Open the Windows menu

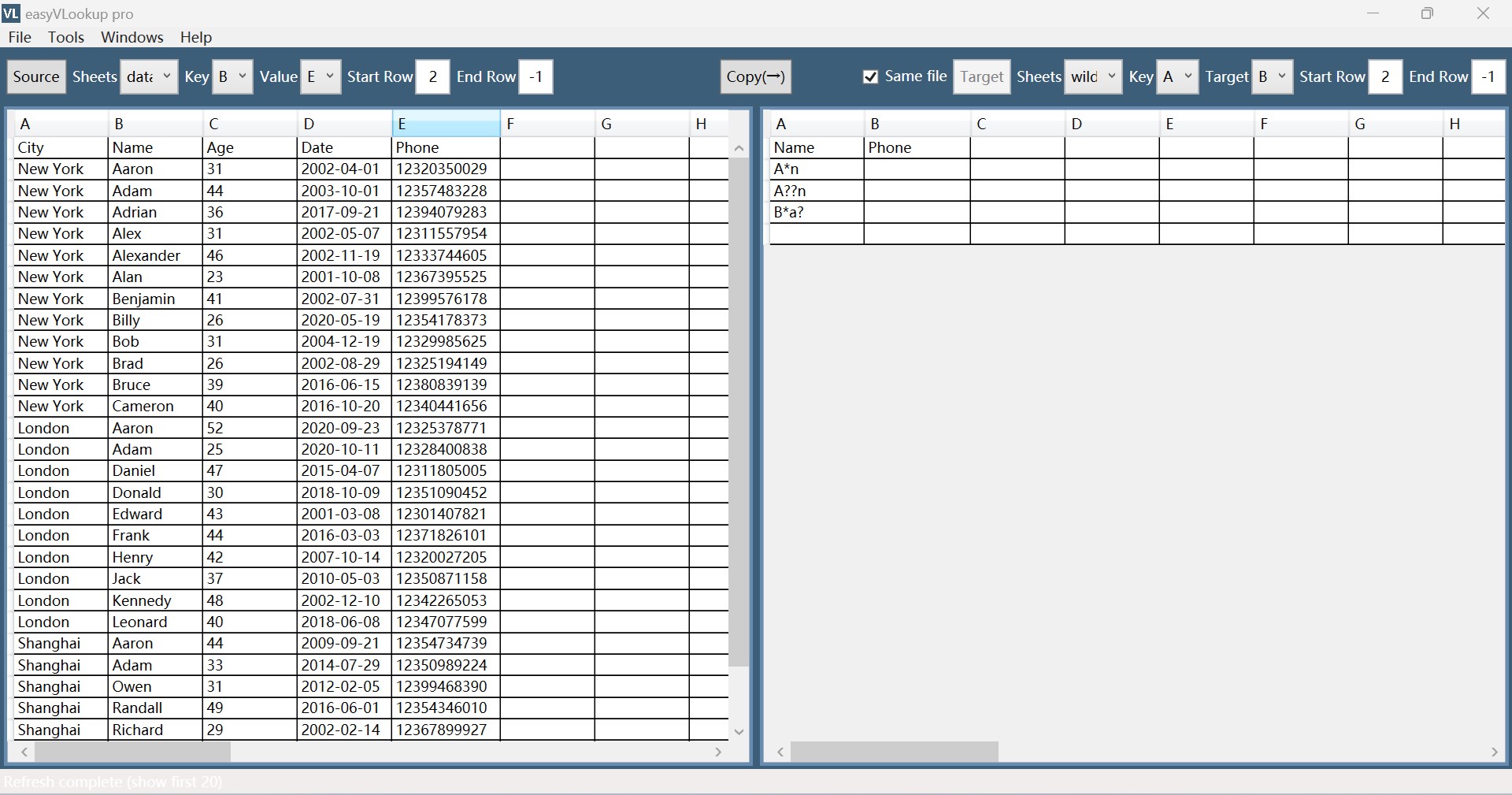coord(132,37)
